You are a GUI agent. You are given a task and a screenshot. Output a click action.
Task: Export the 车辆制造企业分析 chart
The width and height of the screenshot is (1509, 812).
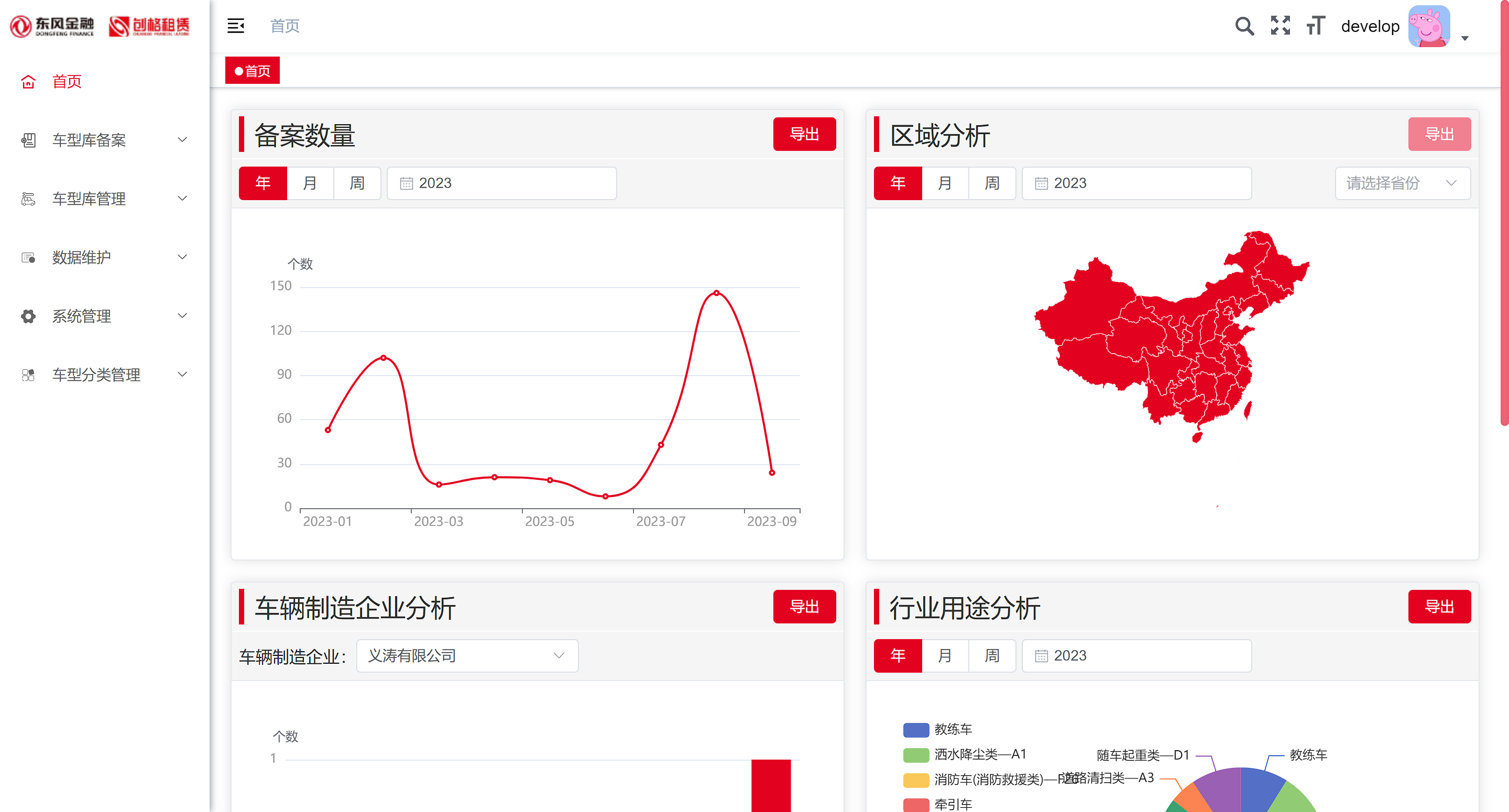pos(804,606)
